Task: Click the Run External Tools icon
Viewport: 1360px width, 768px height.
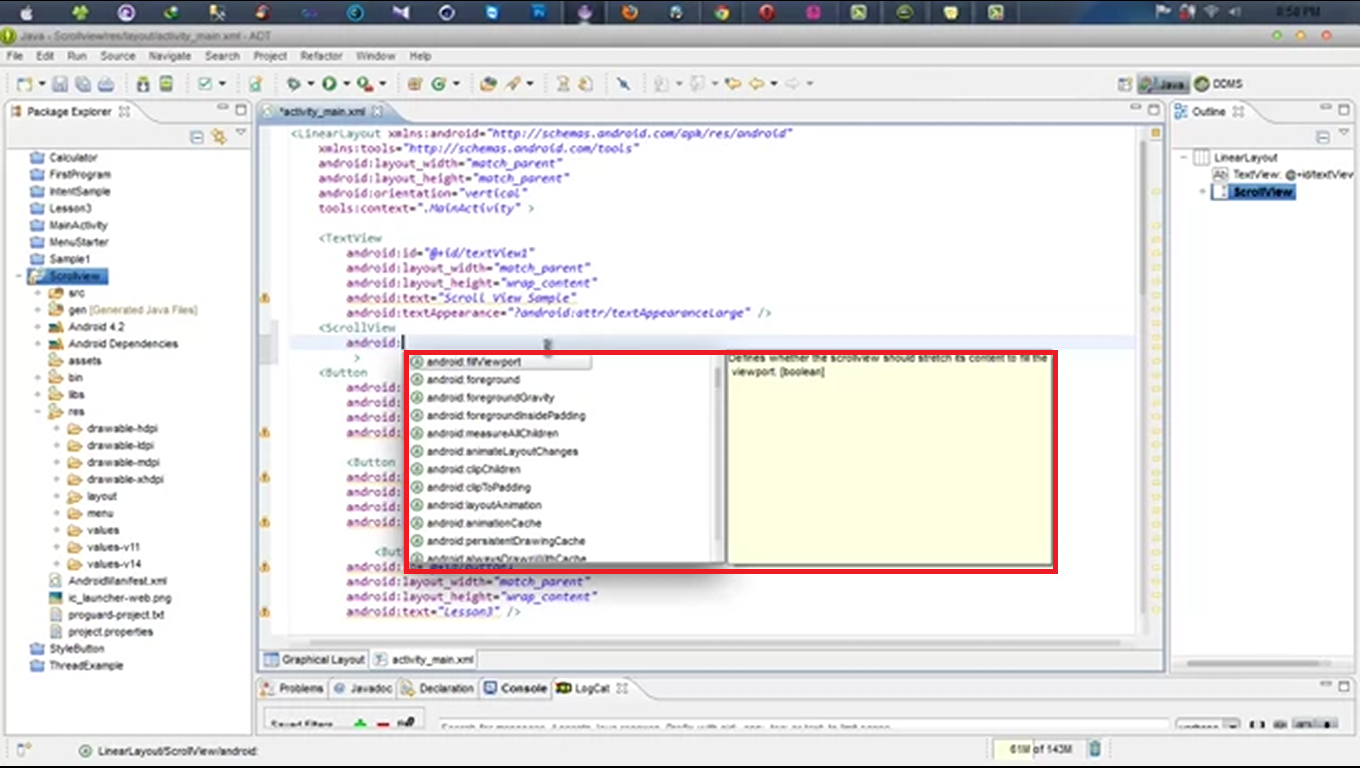Action: (366, 84)
